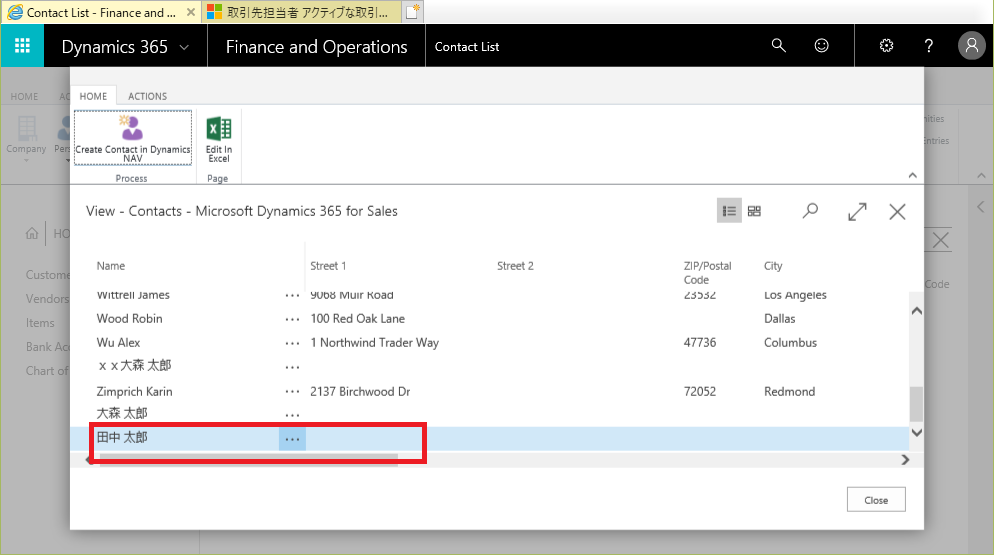The image size is (994, 555).
Task: Open more options for Wood Robin
Action: [x=292, y=319]
